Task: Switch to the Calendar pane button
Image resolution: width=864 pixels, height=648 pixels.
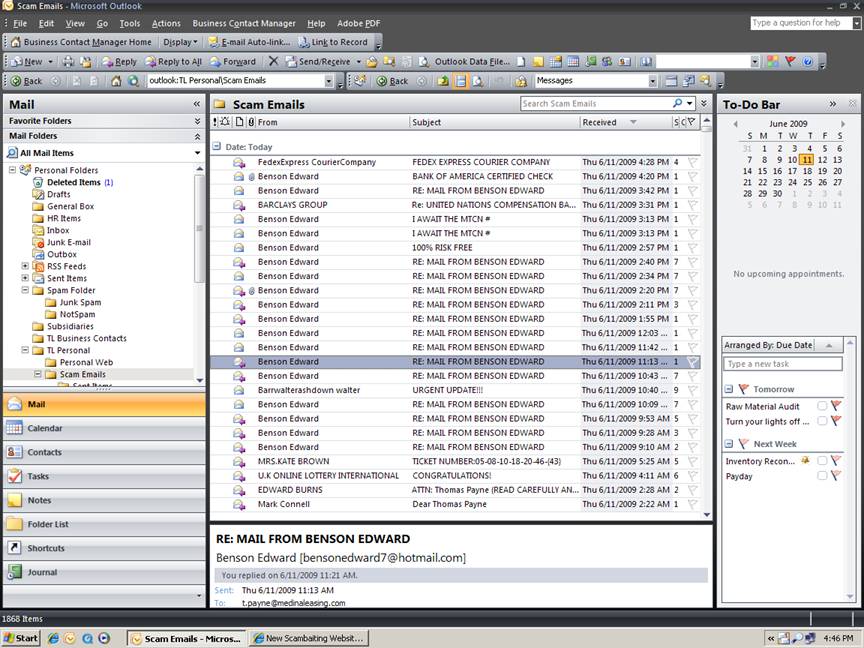Action: pos(44,428)
